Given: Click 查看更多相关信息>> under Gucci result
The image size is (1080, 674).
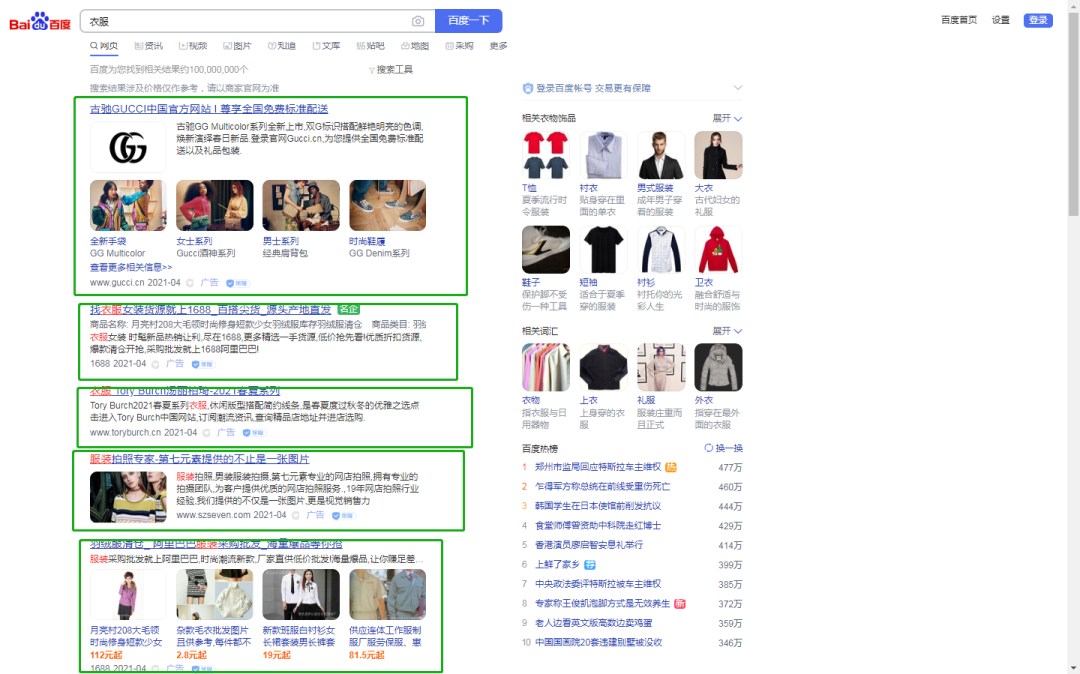Looking at the screenshot, I should coord(131,267).
